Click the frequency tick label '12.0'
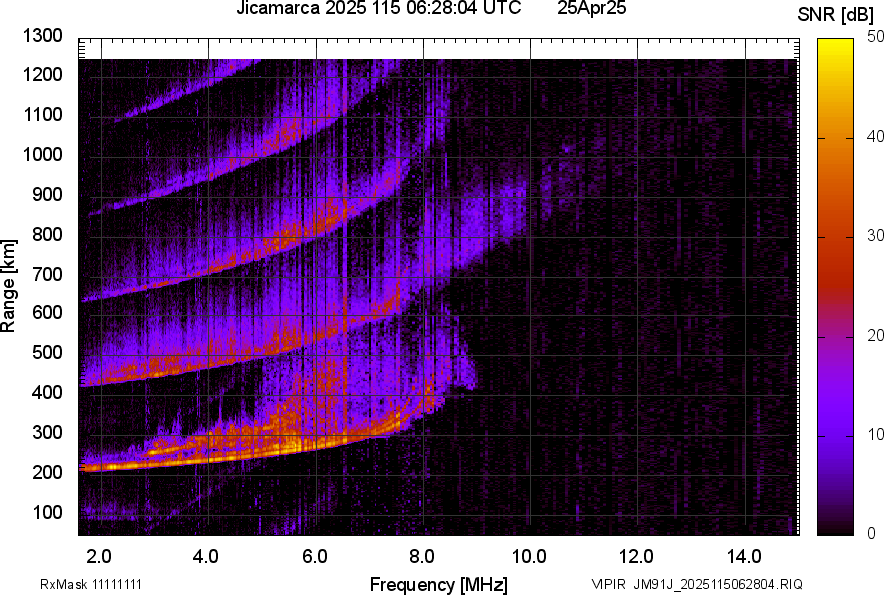The image size is (884, 595). tap(637, 557)
